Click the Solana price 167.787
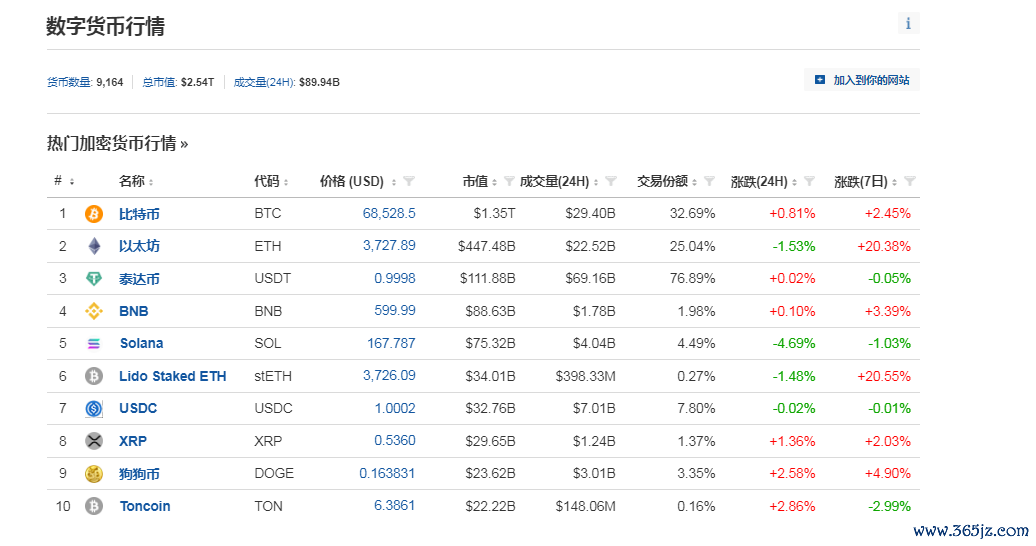 (x=391, y=343)
